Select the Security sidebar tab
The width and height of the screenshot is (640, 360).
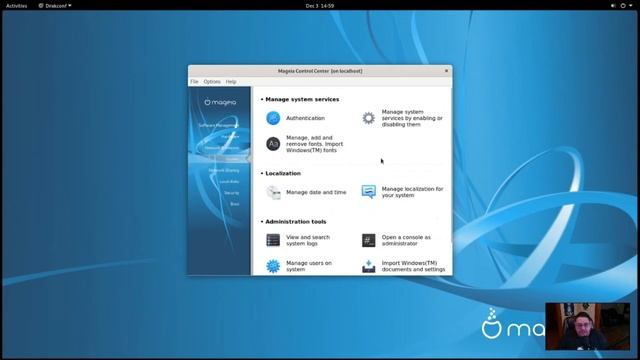tap(231, 193)
